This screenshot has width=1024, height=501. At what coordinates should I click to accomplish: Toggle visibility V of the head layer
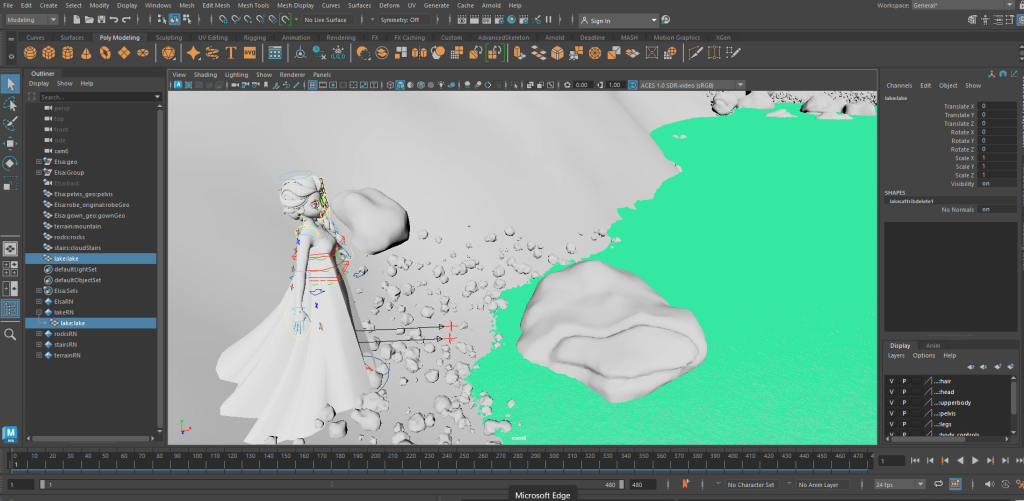pos(891,392)
